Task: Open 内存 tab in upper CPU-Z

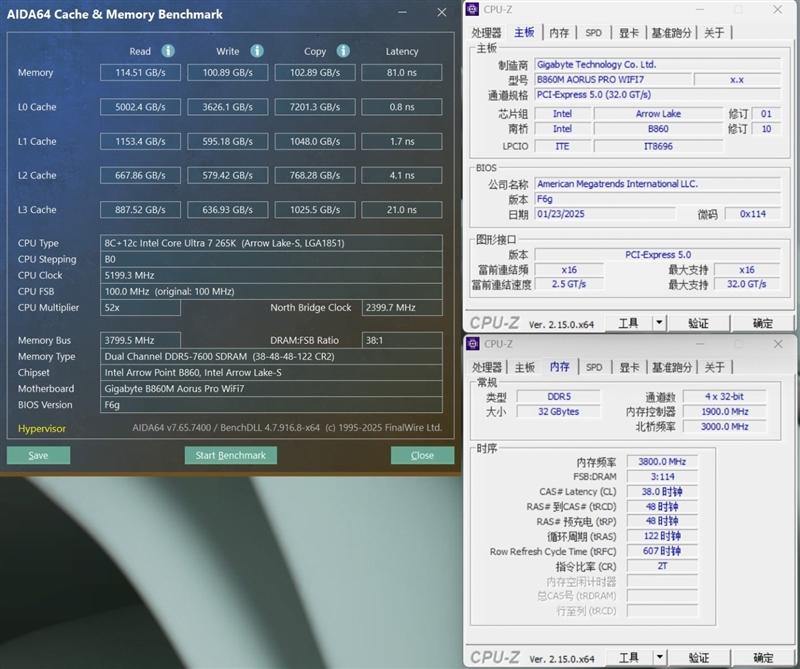Action: click(559, 33)
